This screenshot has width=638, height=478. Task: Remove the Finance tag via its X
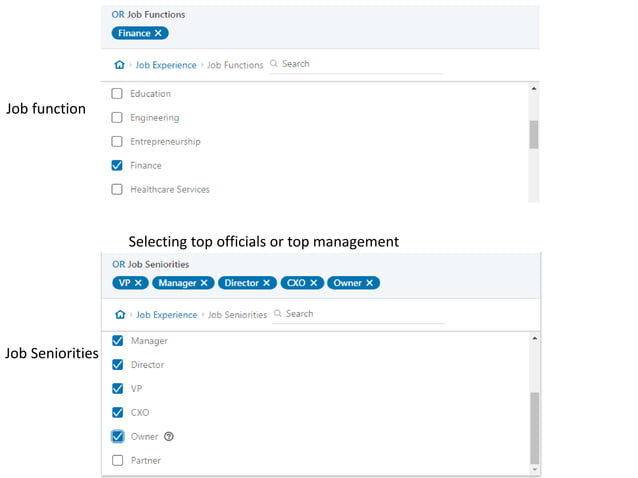click(158, 33)
